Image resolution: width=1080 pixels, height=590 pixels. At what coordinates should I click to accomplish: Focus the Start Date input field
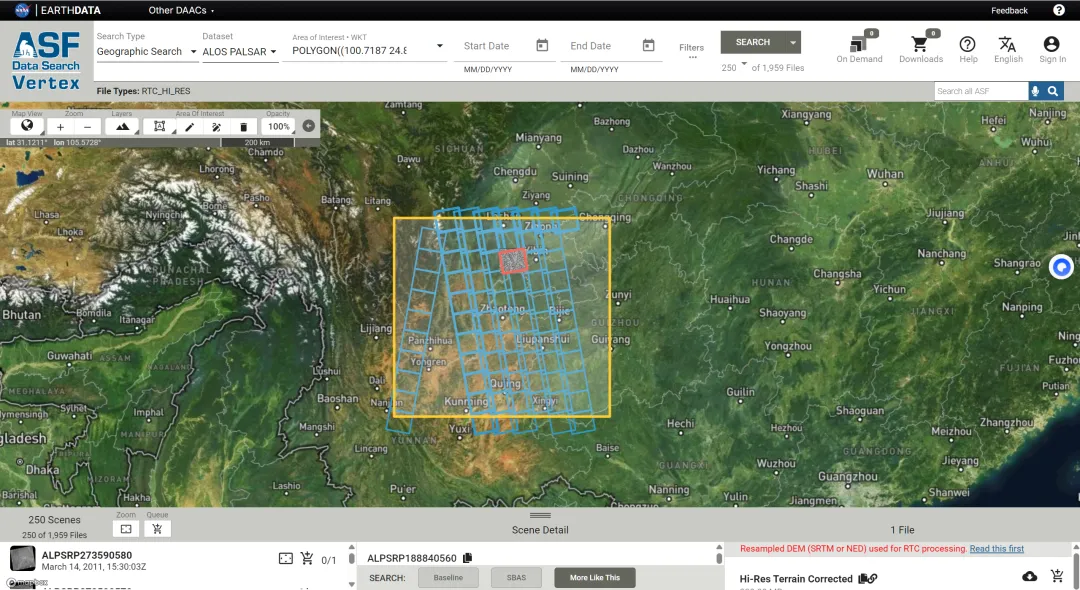[496, 46]
